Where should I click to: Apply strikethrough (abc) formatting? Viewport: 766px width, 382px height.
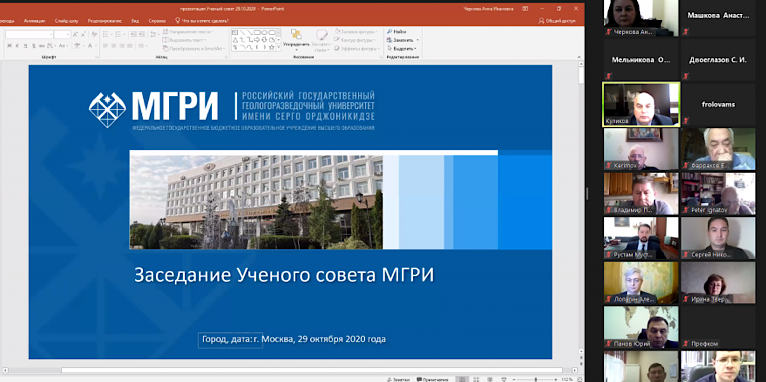point(42,45)
